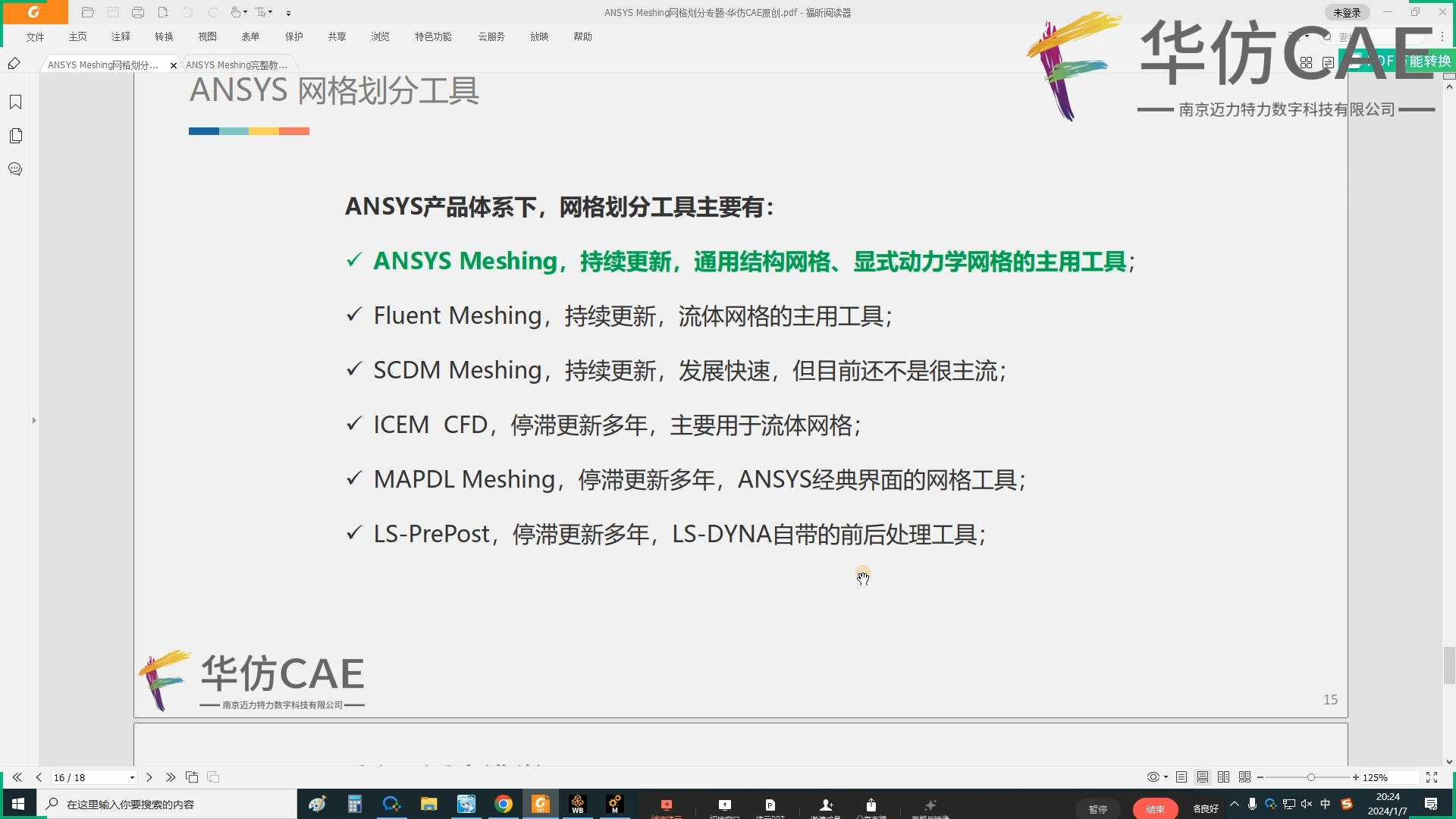The image size is (1456, 819).
Task: Click the Save disk icon
Action: click(x=113, y=12)
